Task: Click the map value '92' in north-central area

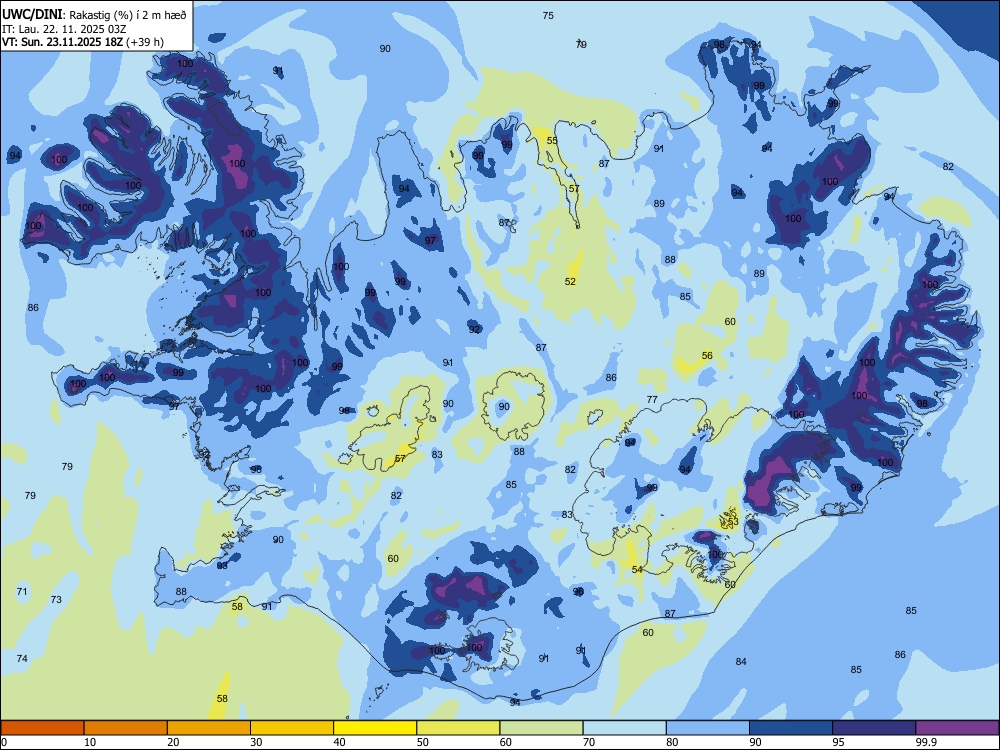Action: coord(474,329)
